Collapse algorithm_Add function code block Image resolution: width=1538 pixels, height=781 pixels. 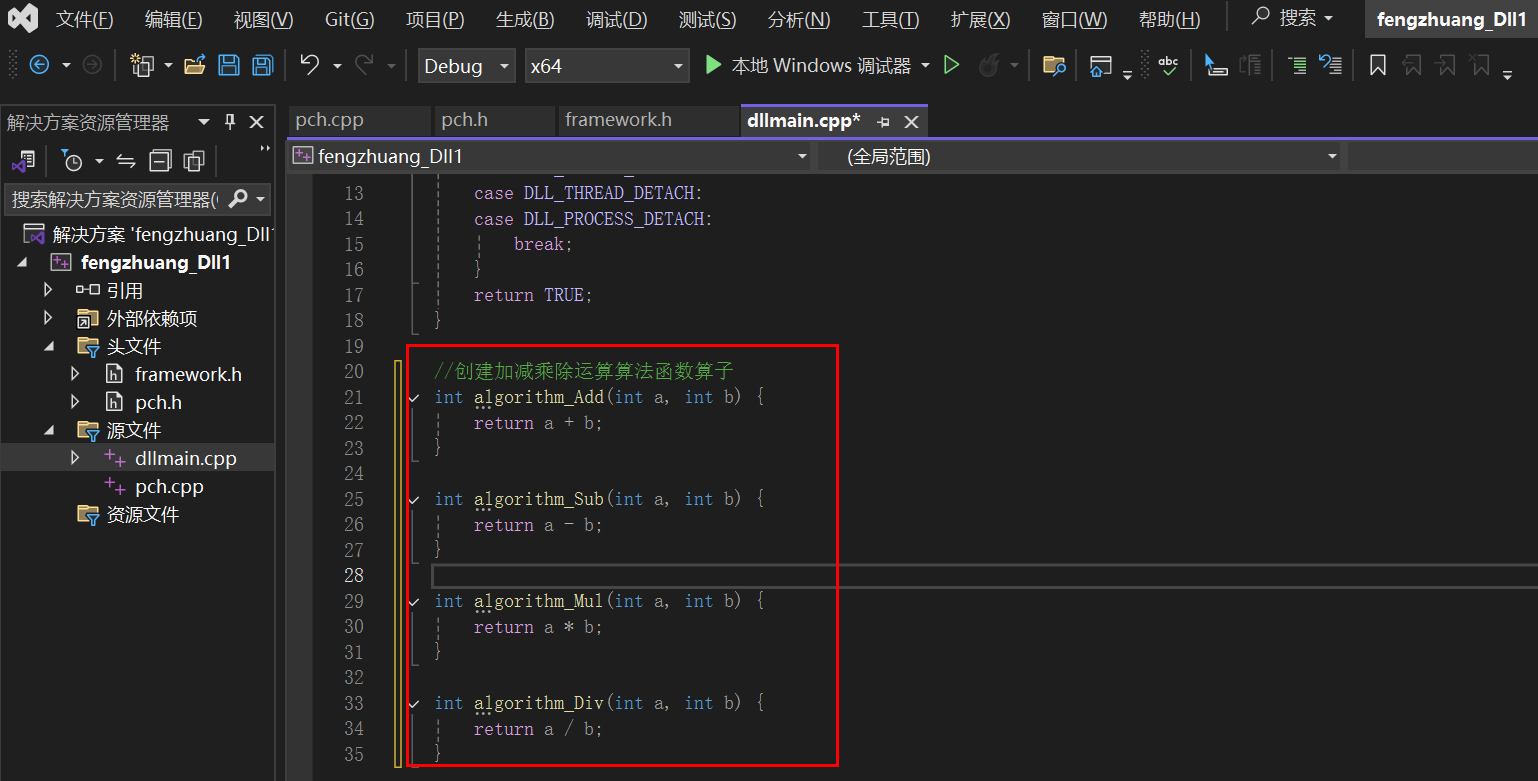pos(414,398)
